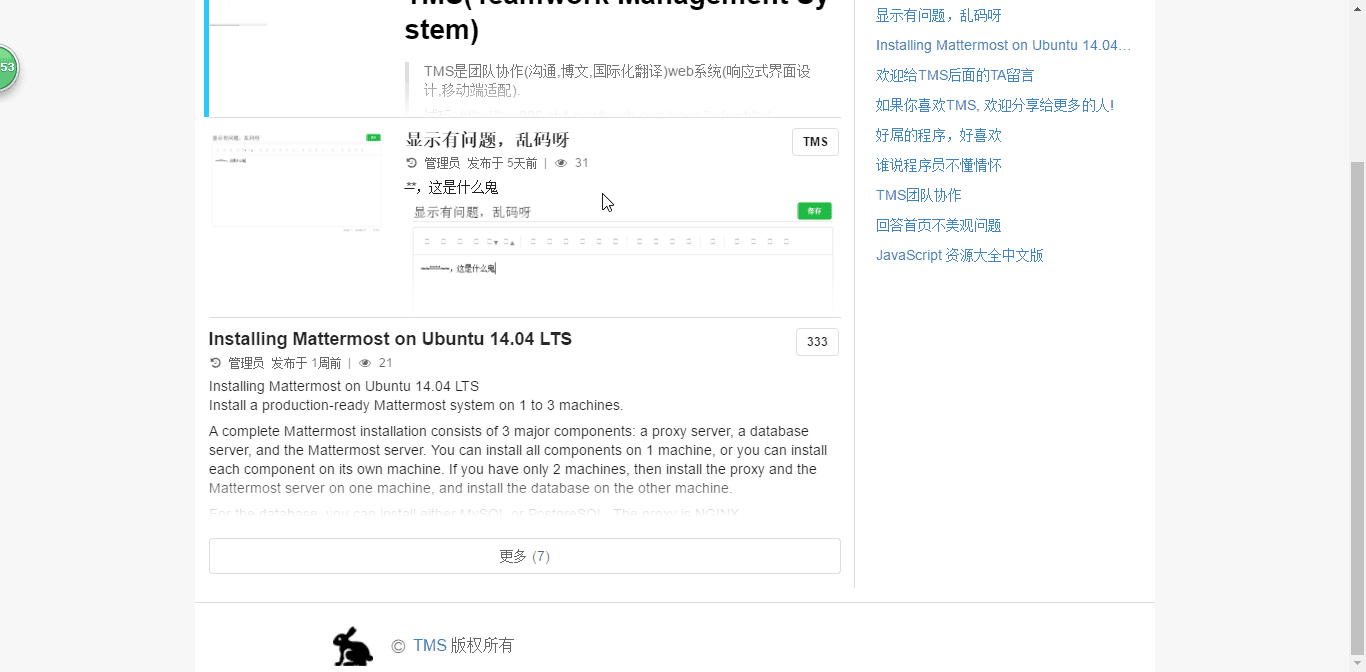Viewport: 1366px width, 672px height.
Task: Click the eye view-count icon beside 31
Action: coord(562,162)
